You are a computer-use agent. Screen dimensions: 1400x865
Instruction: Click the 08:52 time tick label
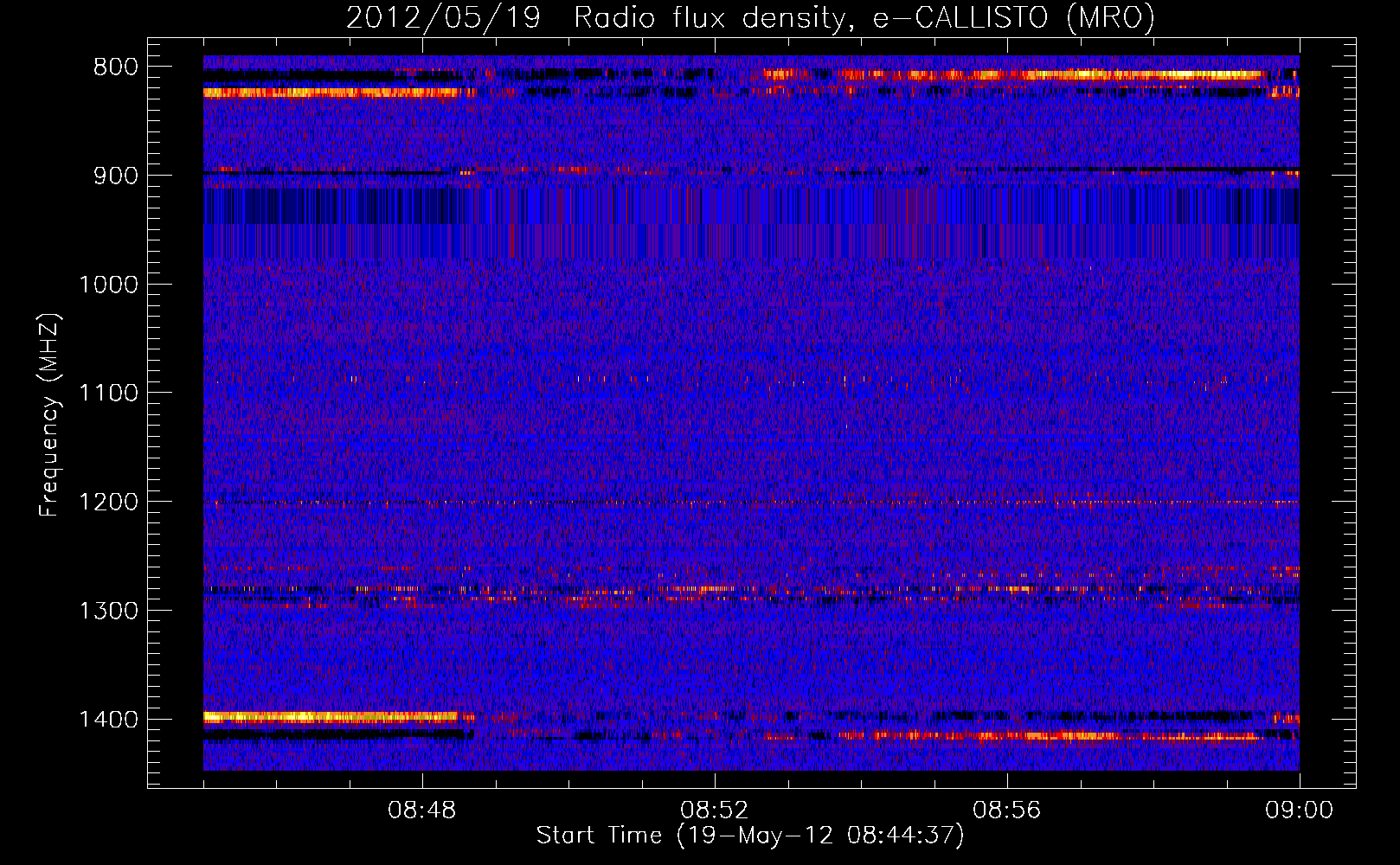(715, 811)
